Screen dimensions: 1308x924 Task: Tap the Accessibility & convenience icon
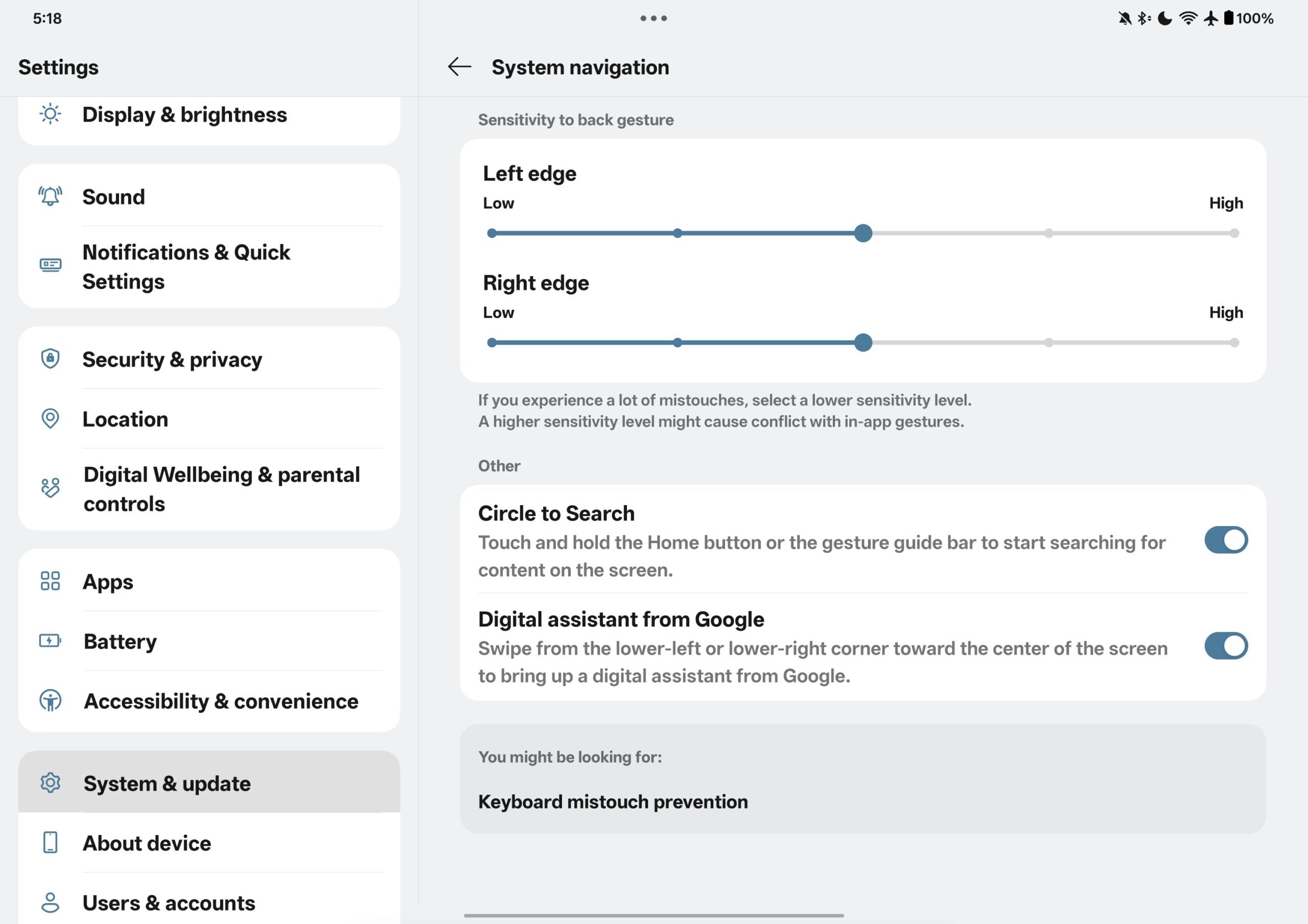coord(50,701)
